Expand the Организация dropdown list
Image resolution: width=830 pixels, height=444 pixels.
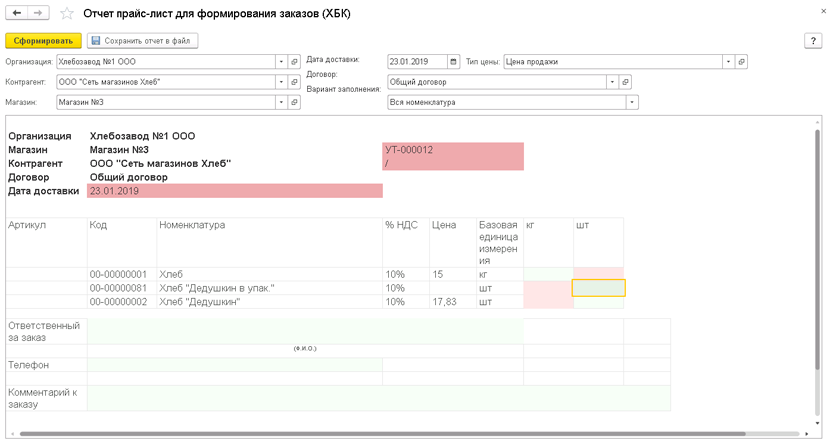pyautogui.click(x=281, y=62)
